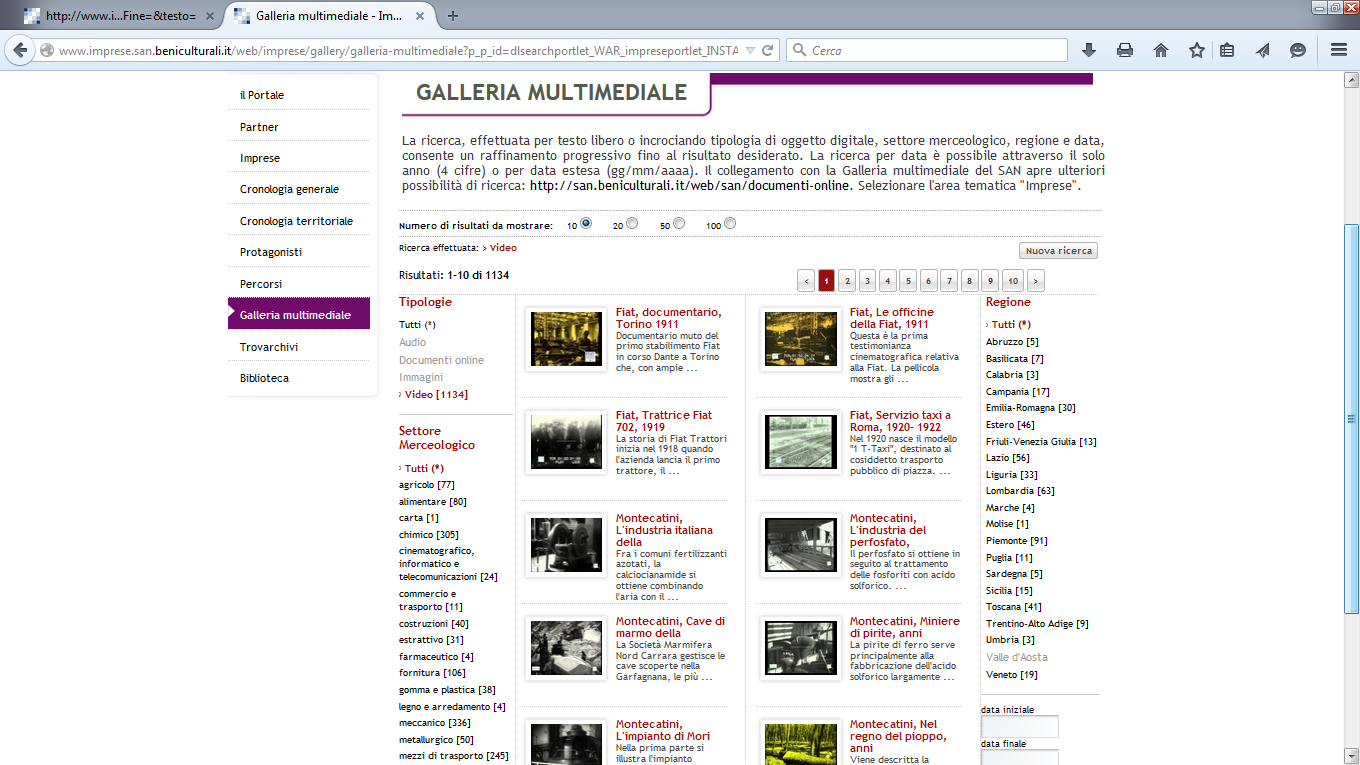Viewport: 1360px width, 765px height.
Task: Open the smiley chat icon
Action: pos(1298,50)
